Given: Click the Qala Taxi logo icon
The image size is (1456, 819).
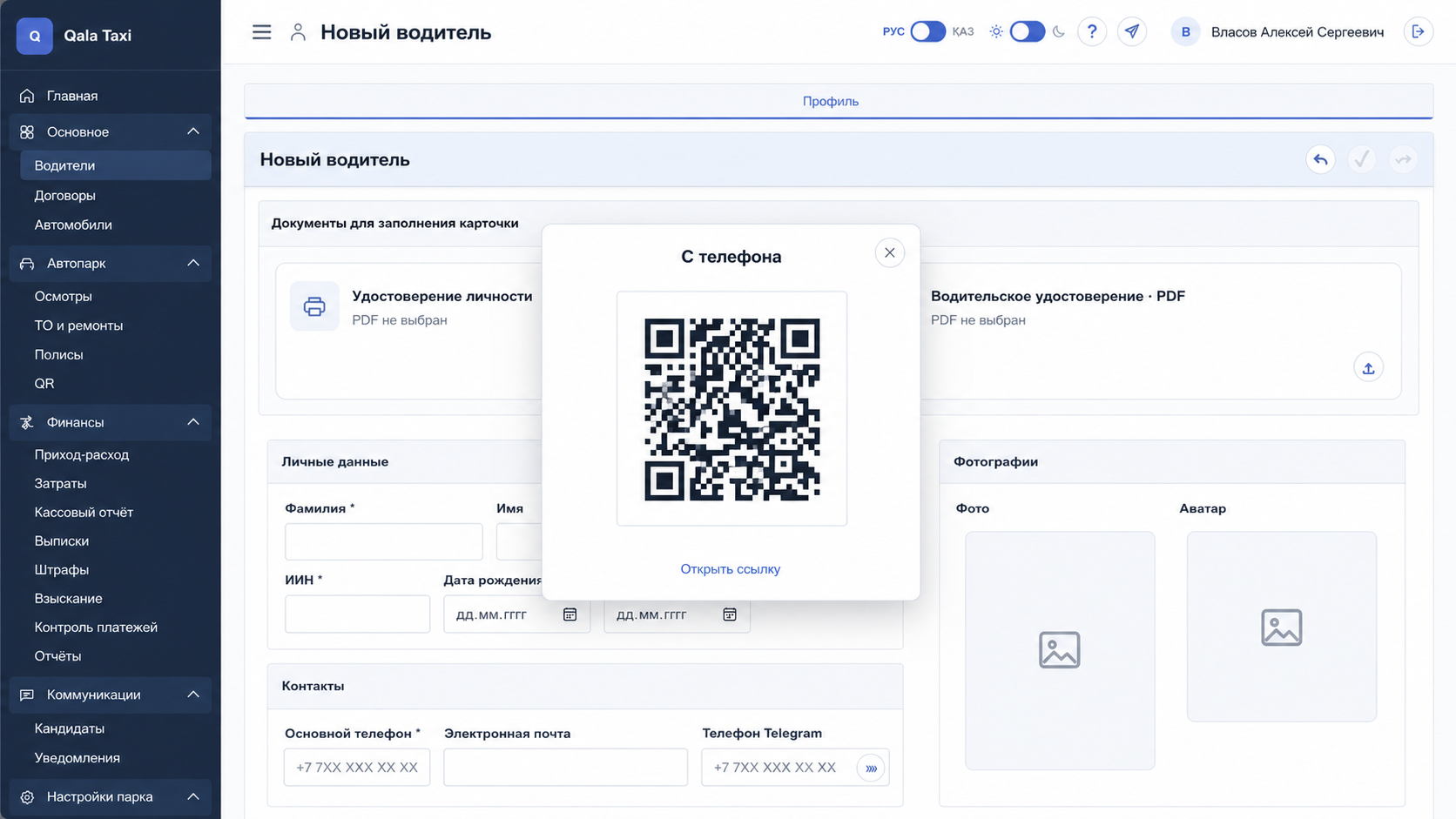Looking at the screenshot, I should (x=35, y=36).
